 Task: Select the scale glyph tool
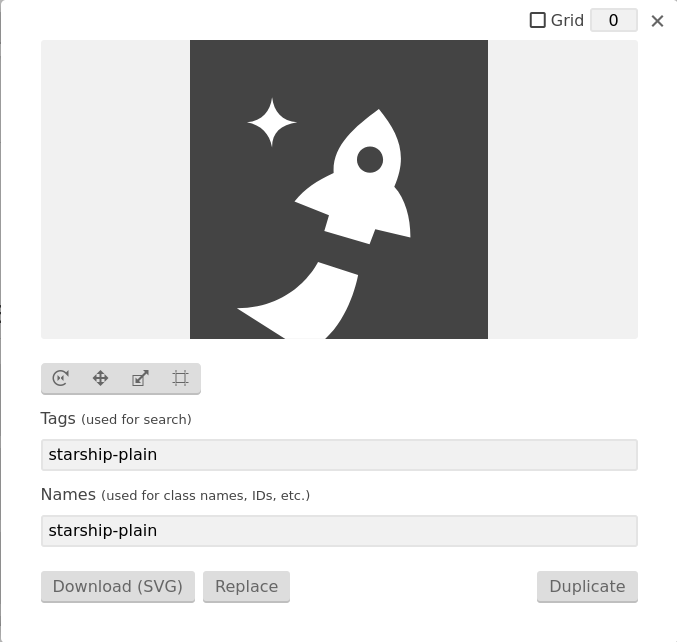140,378
